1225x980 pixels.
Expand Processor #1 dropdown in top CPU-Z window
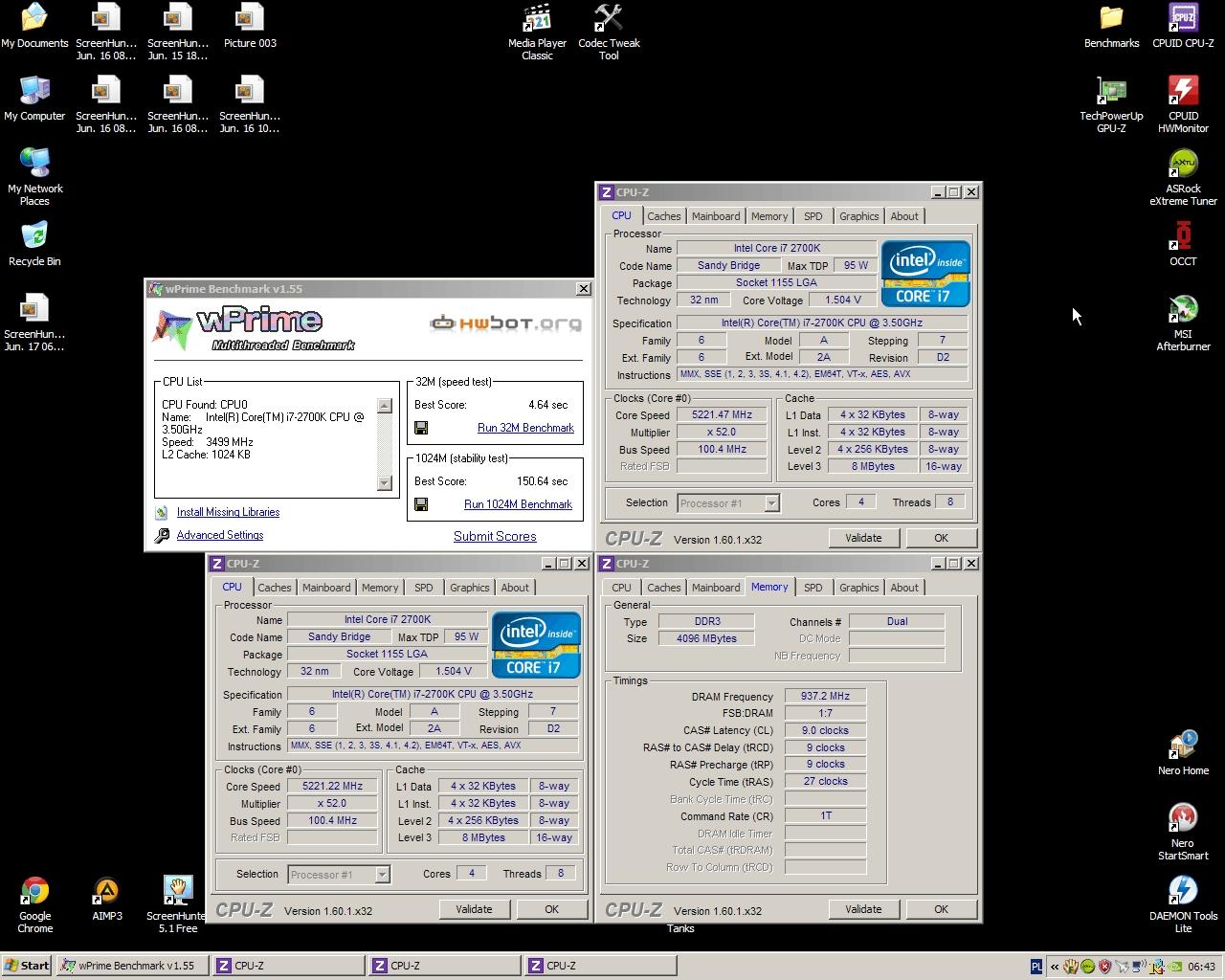pyautogui.click(x=771, y=503)
